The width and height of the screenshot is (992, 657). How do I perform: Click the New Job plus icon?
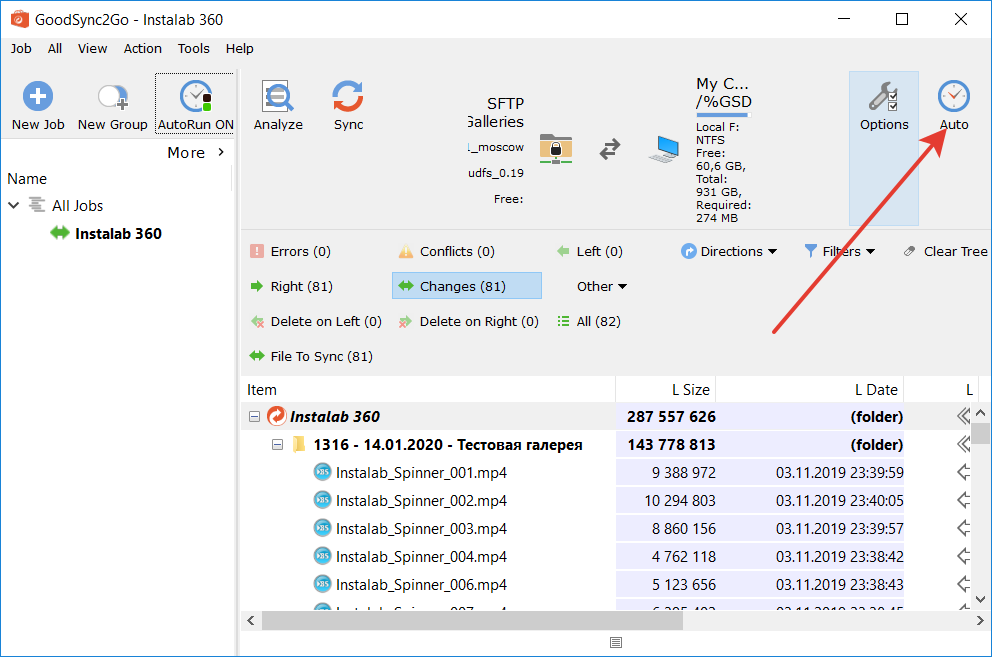(38, 96)
